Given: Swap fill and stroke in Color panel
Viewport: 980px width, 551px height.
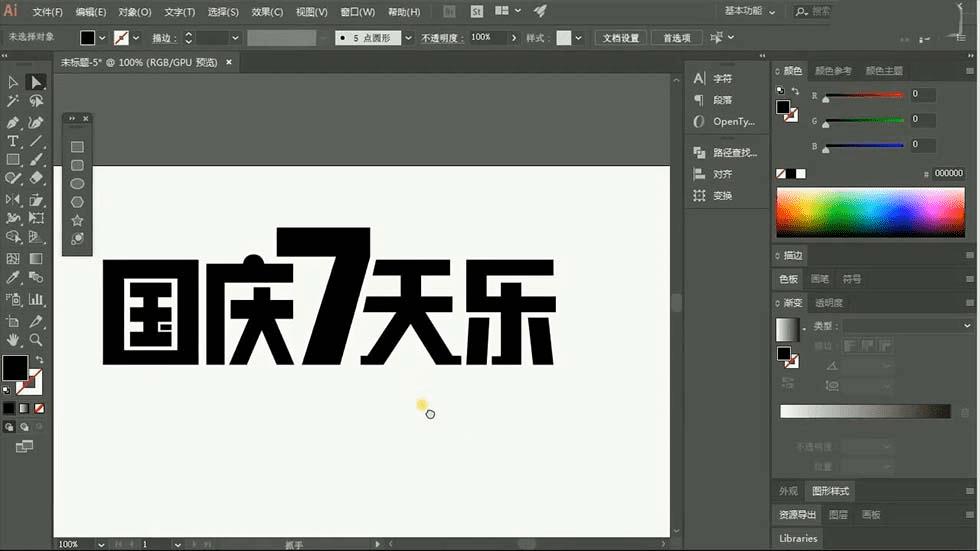Looking at the screenshot, I should (x=795, y=91).
